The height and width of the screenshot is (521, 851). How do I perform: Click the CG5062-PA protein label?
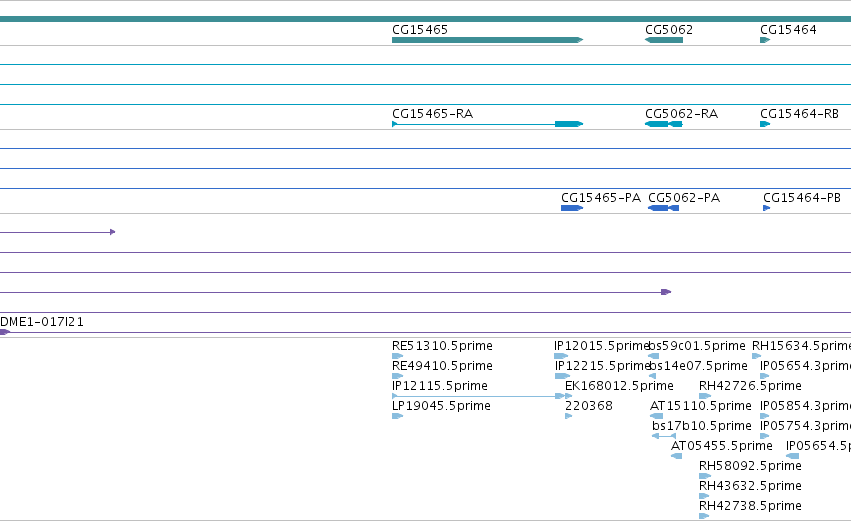click(x=684, y=198)
